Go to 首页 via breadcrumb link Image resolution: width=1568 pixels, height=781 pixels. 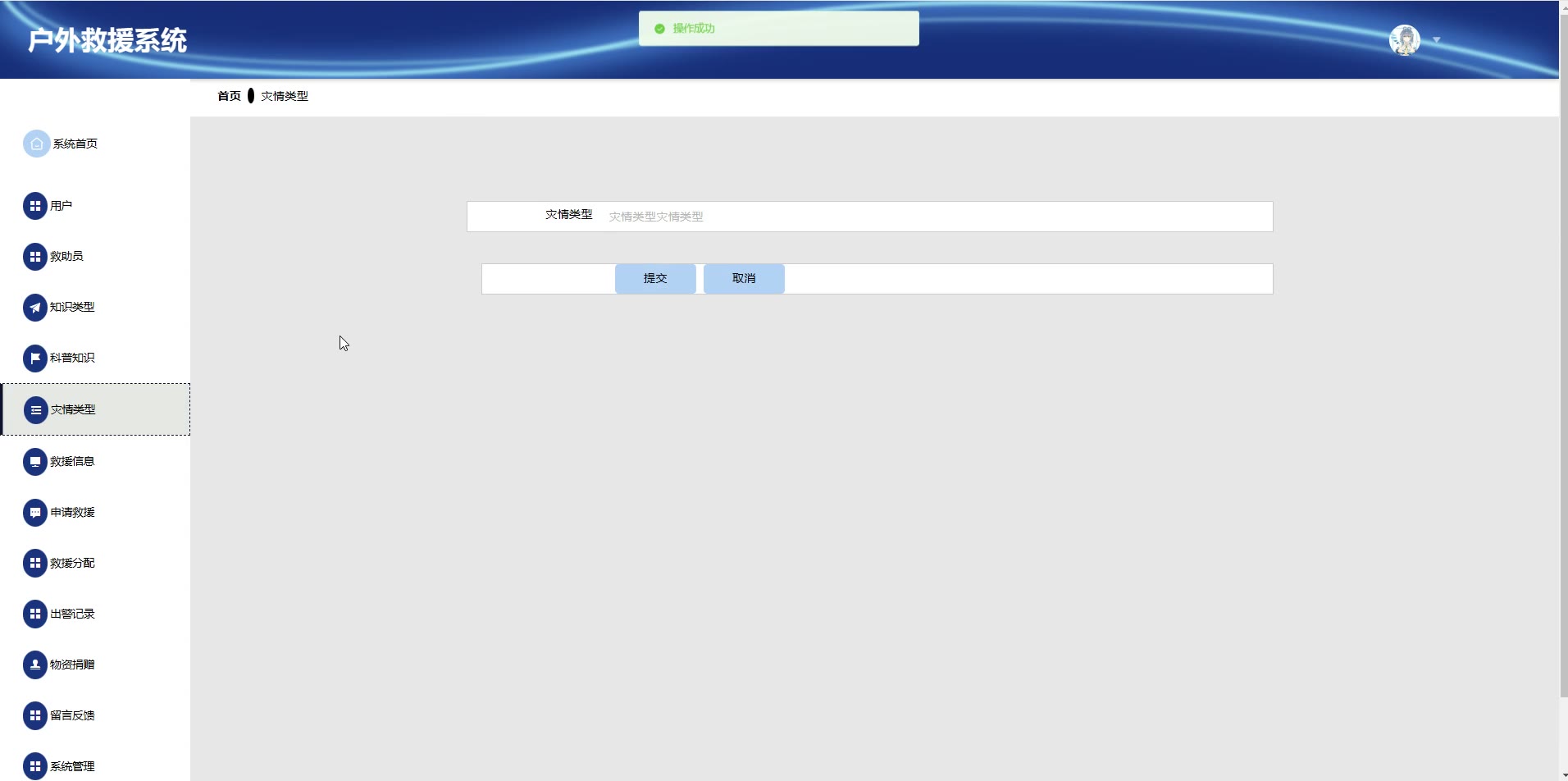point(229,97)
